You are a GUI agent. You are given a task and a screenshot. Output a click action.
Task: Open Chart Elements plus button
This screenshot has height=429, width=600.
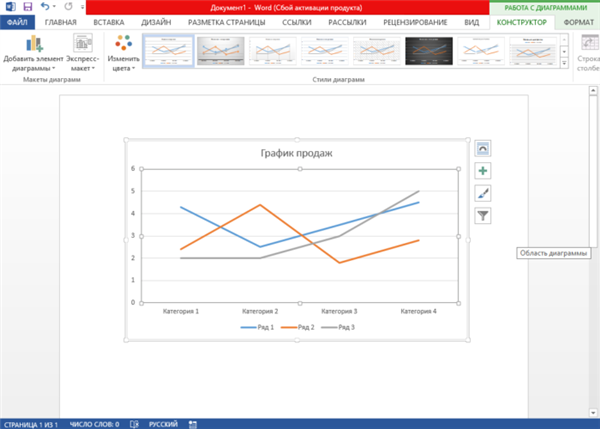(483, 171)
